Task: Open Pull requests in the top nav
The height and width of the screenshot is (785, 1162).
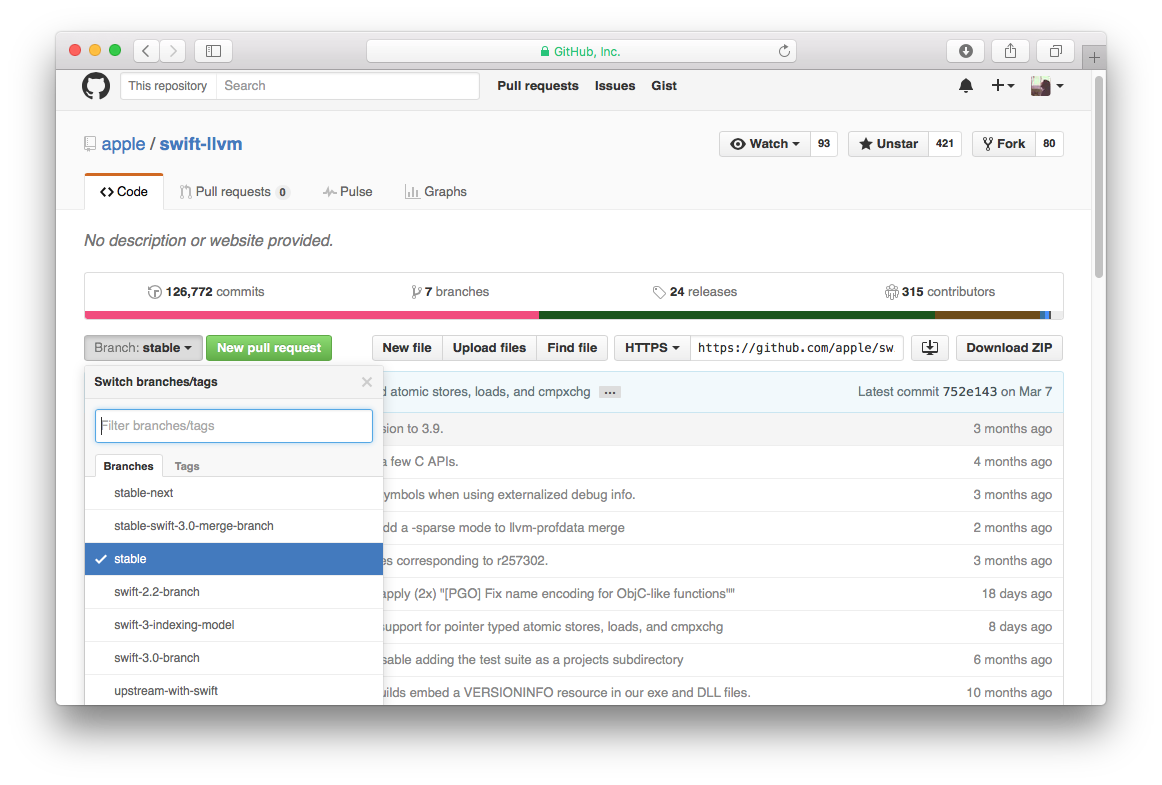Action: point(538,86)
